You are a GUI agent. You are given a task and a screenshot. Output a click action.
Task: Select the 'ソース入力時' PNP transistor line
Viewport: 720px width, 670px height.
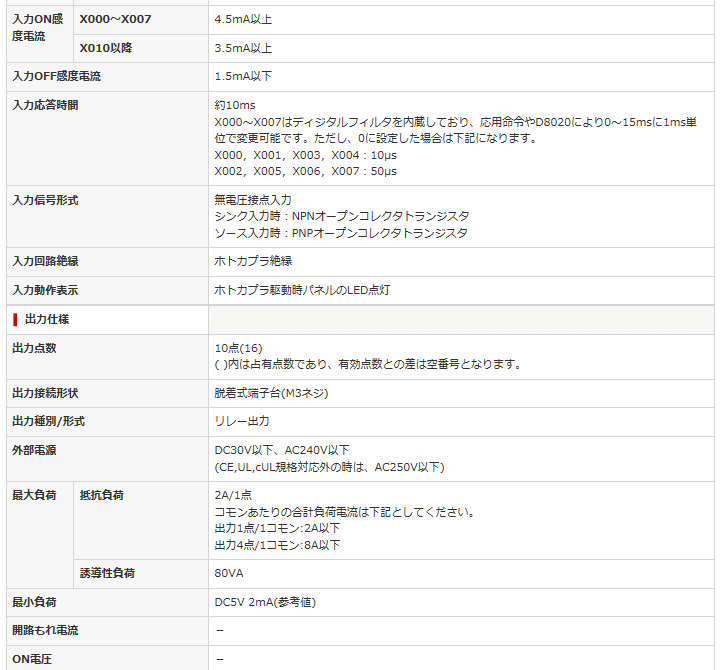pos(341,233)
